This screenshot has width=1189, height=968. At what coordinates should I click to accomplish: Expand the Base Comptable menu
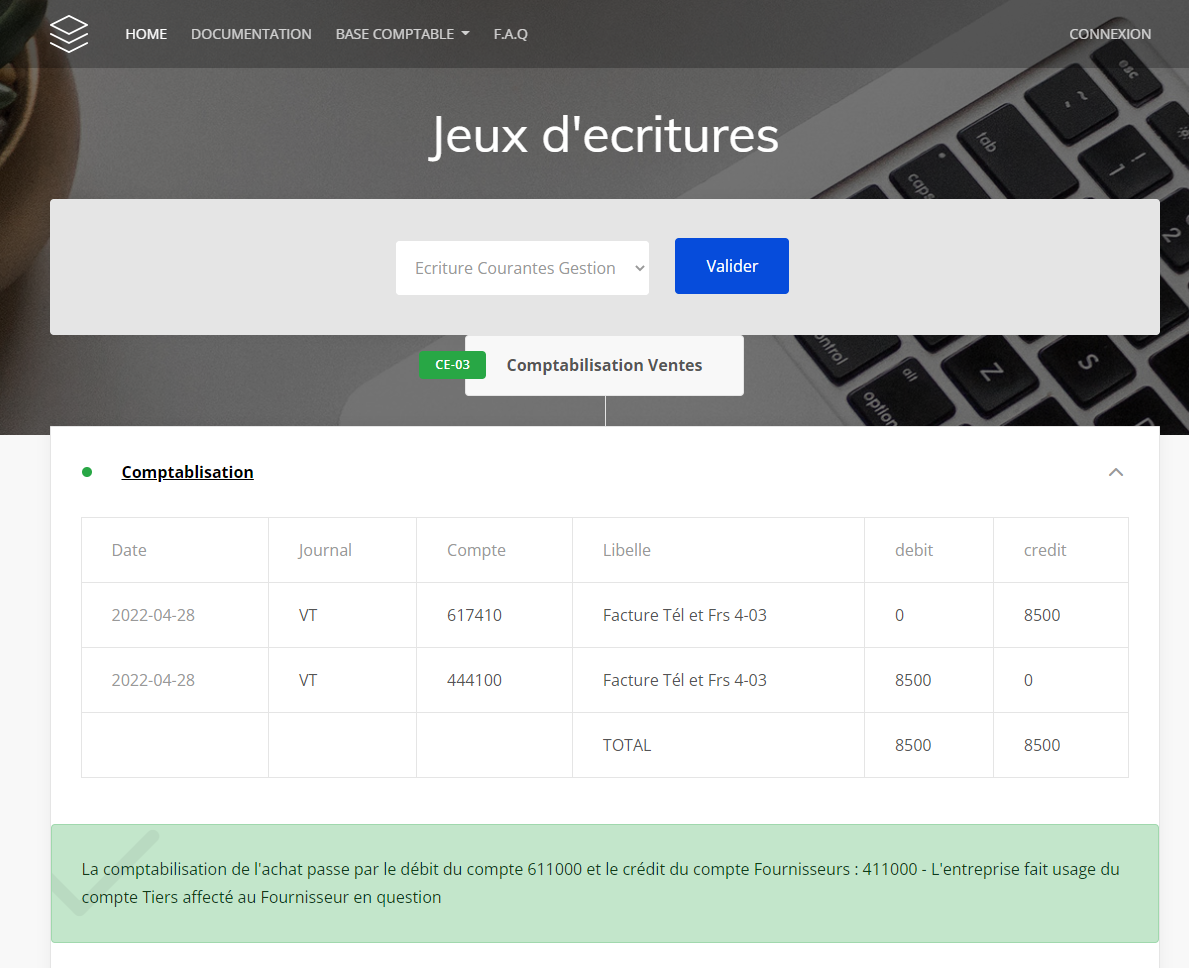point(402,34)
